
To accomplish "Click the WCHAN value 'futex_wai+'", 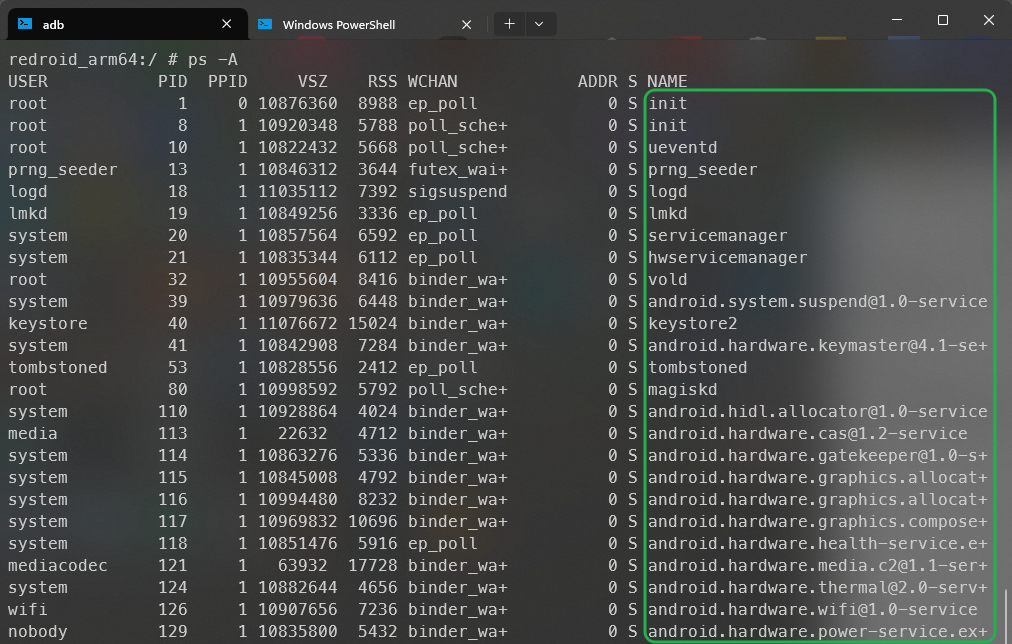I will tap(458, 170).
